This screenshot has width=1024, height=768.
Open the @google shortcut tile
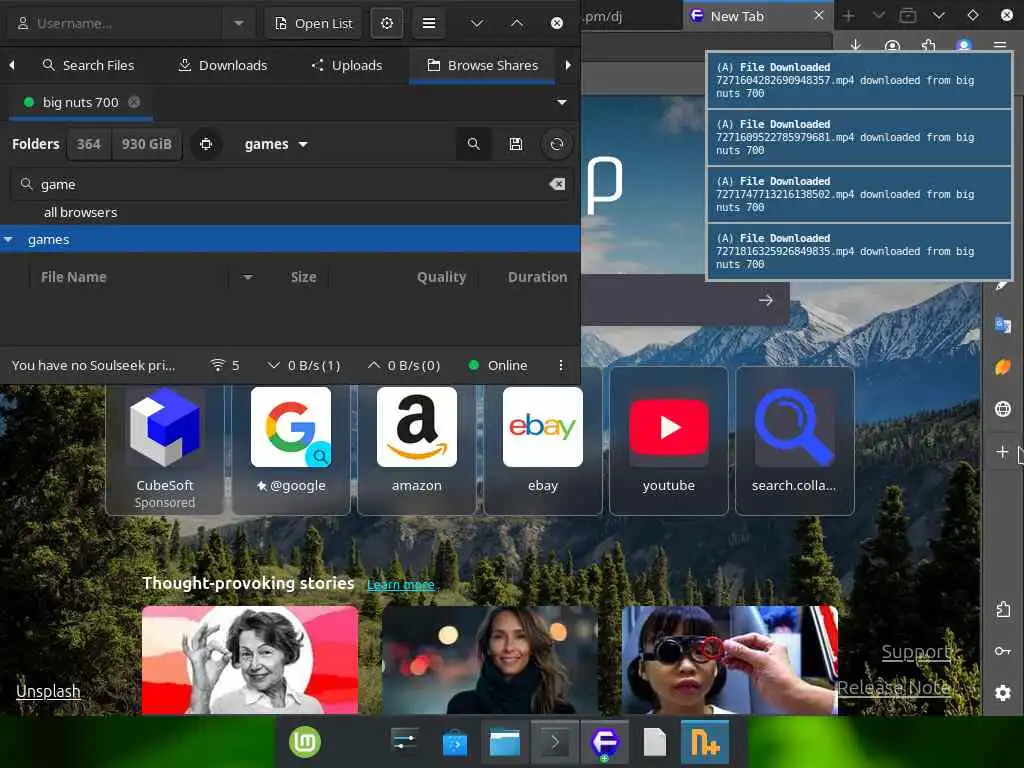pos(291,441)
